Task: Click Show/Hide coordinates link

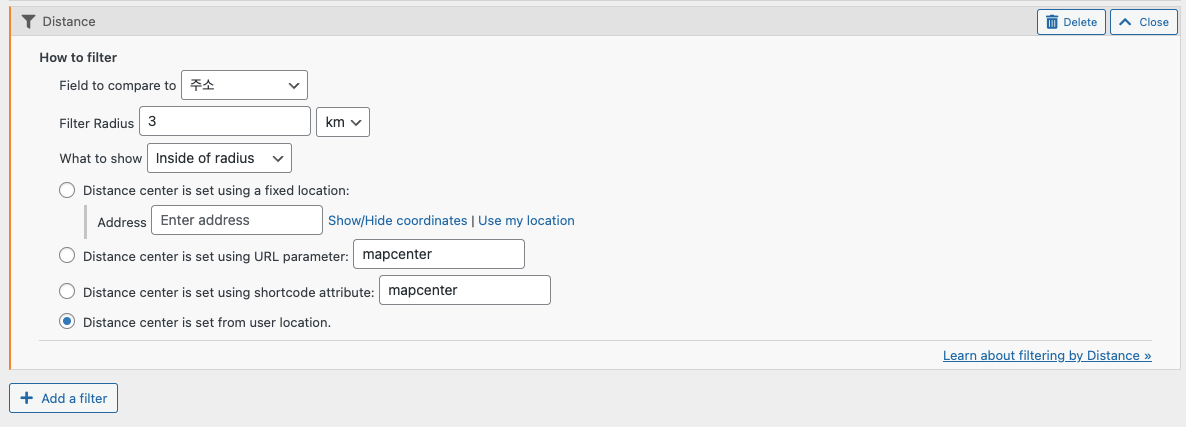Action: pyautogui.click(x=398, y=221)
